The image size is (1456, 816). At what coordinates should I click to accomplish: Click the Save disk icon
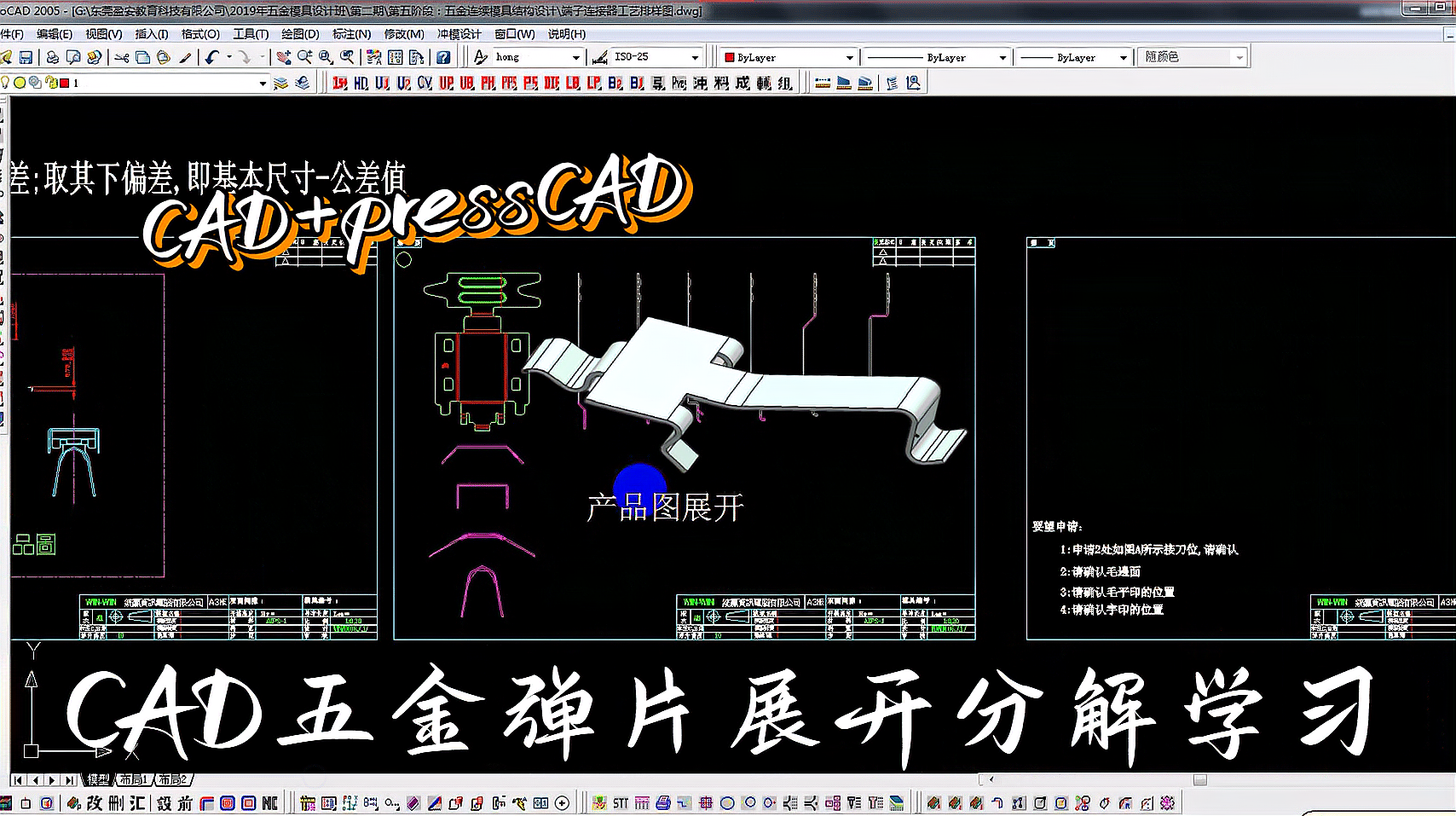tap(26, 57)
